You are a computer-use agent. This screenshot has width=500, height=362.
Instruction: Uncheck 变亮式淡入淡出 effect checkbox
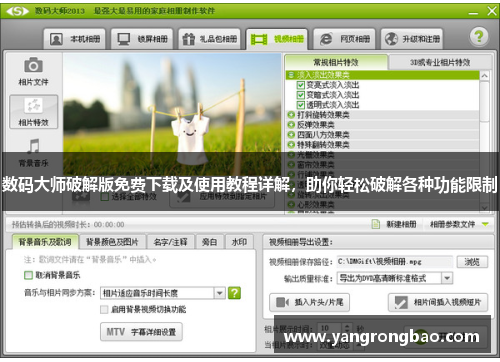click(301, 85)
